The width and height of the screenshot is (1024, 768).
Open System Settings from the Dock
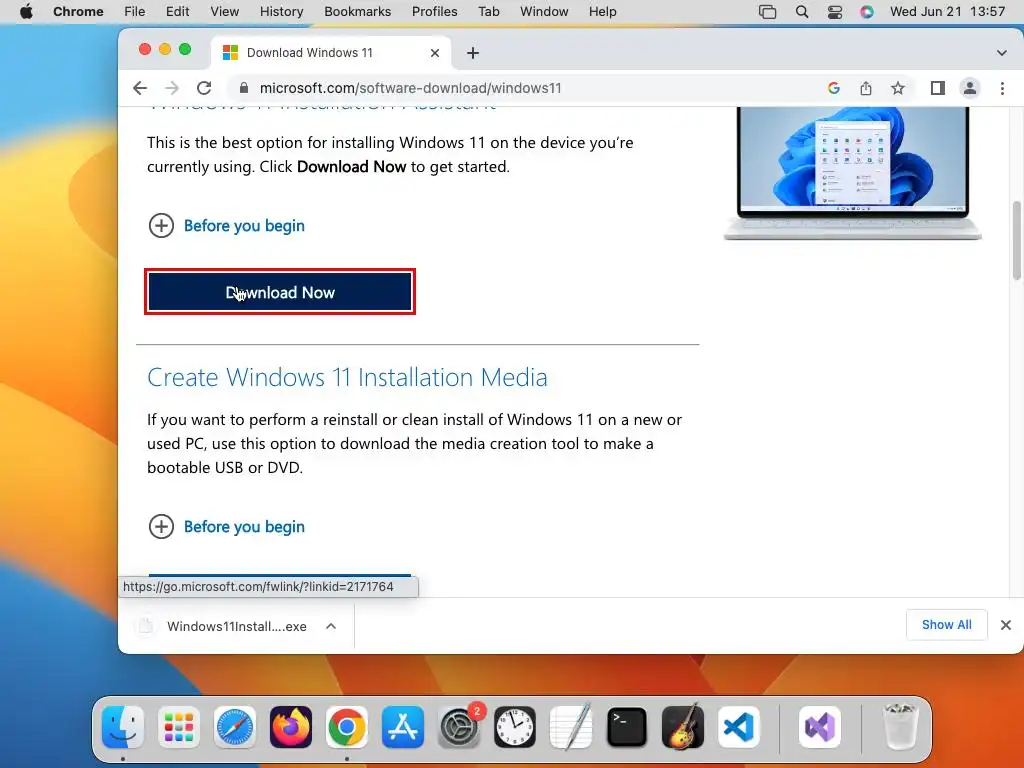click(459, 727)
